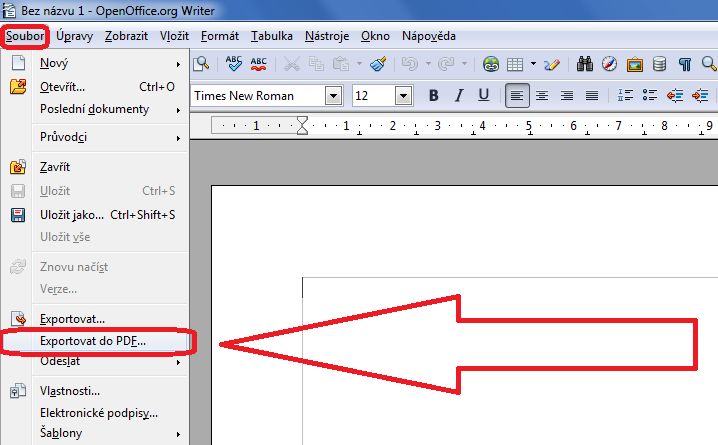The image size is (718, 445).
Task: Open the Úpravy menu
Action: [75, 36]
